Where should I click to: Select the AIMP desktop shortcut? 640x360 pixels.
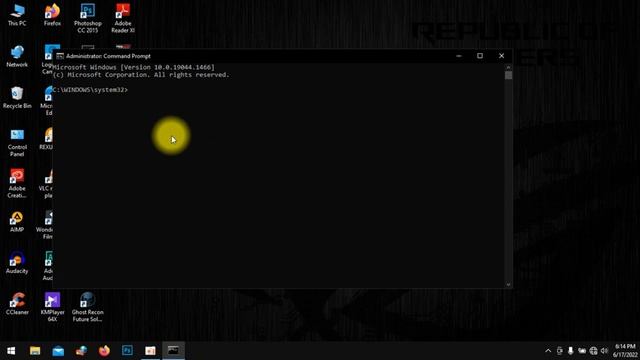pos(17,222)
